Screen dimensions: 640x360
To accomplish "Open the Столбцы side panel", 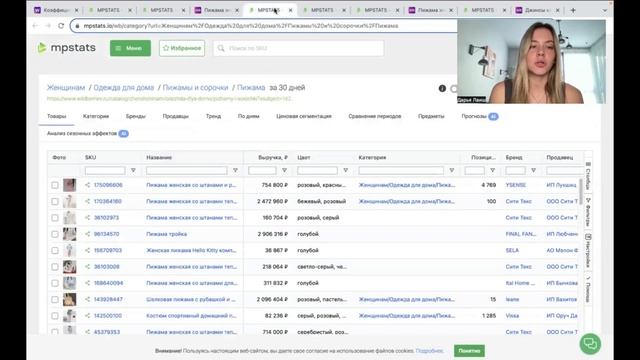I will (588, 176).
